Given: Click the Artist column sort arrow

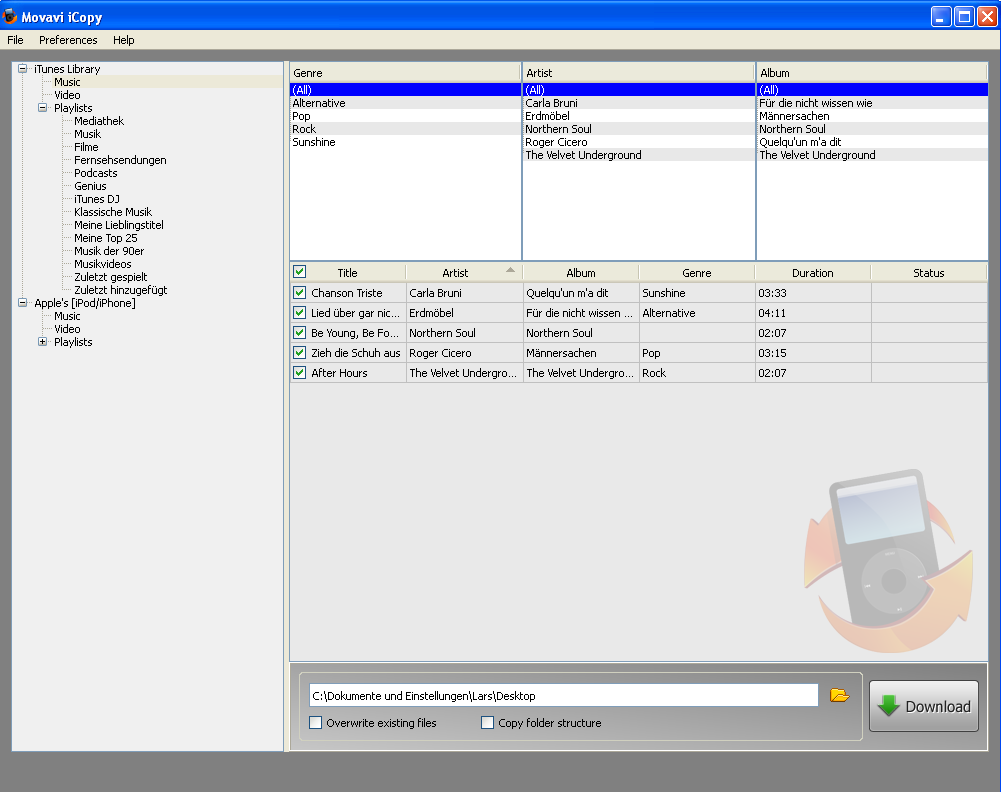Looking at the screenshot, I should click(511, 270).
